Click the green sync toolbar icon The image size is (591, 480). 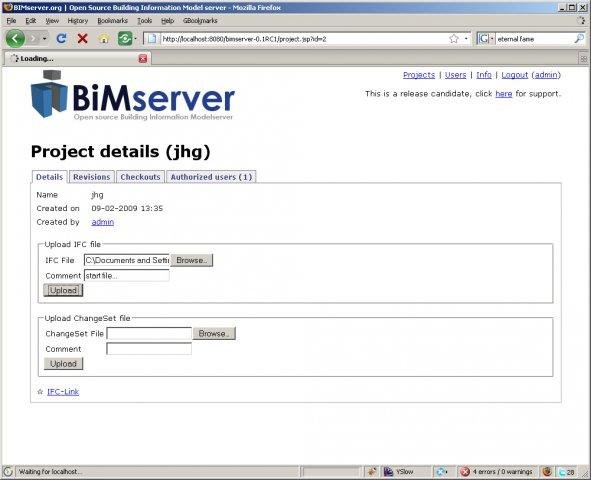pos(125,38)
